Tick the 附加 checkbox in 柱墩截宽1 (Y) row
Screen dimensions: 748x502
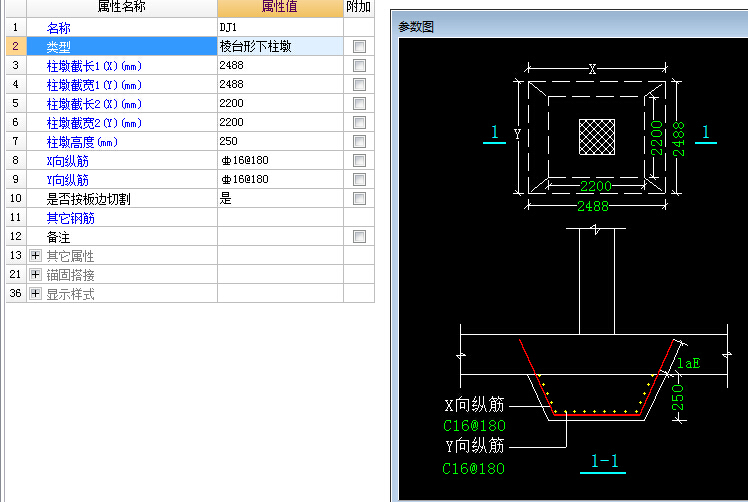(359, 84)
